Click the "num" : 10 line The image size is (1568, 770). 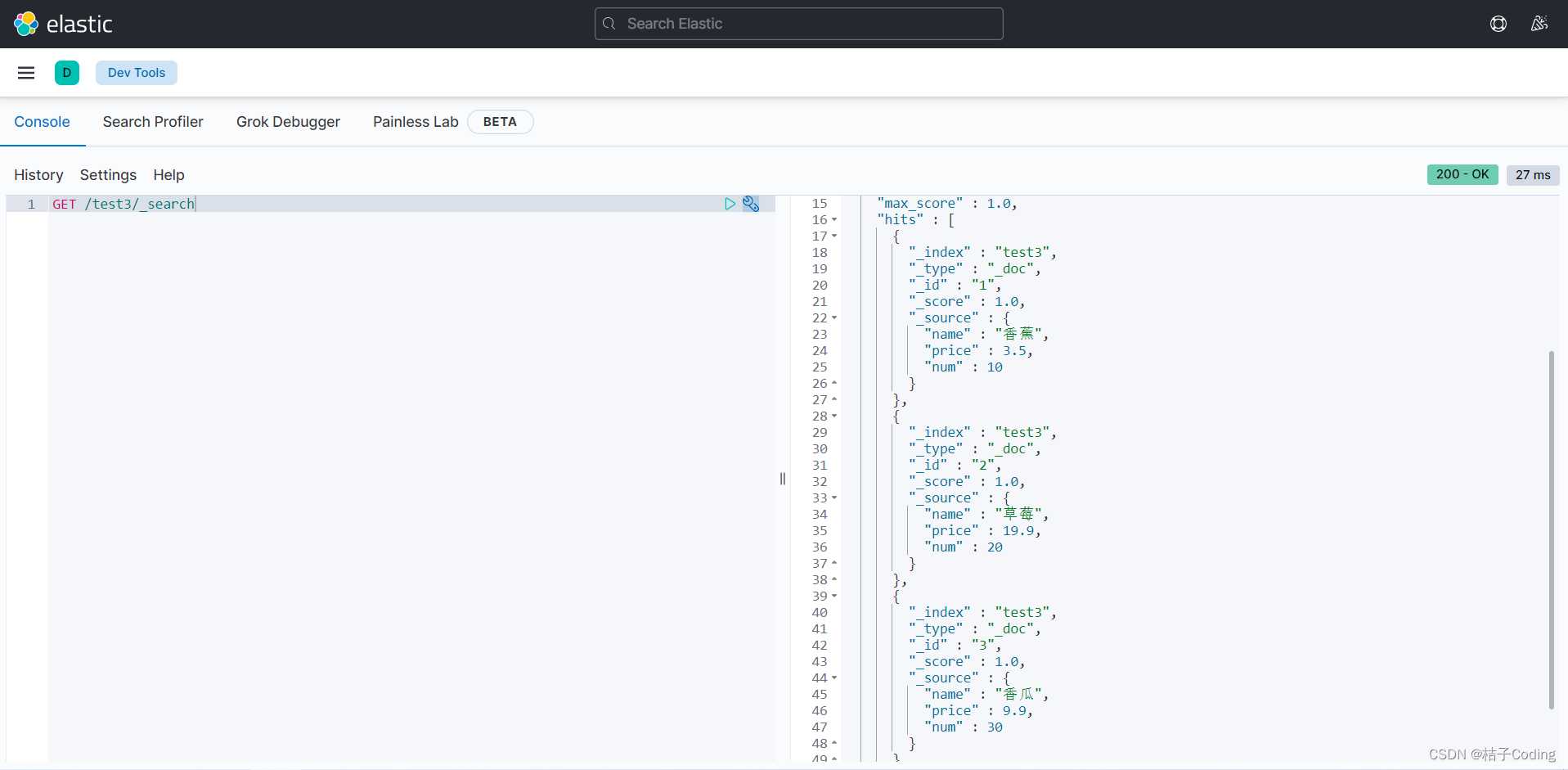click(x=964, y=367)
